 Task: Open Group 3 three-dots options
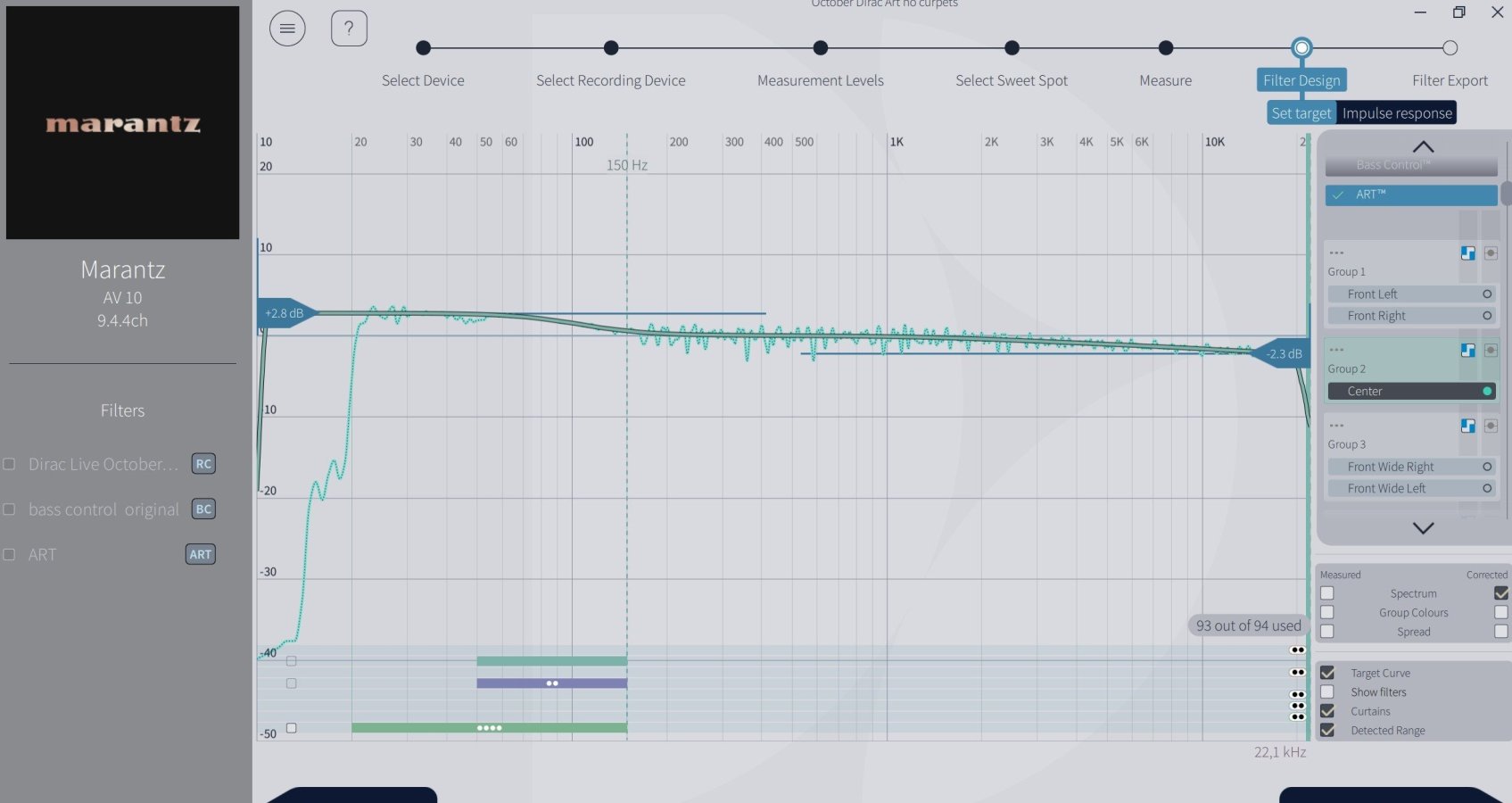coord(1336,426)
